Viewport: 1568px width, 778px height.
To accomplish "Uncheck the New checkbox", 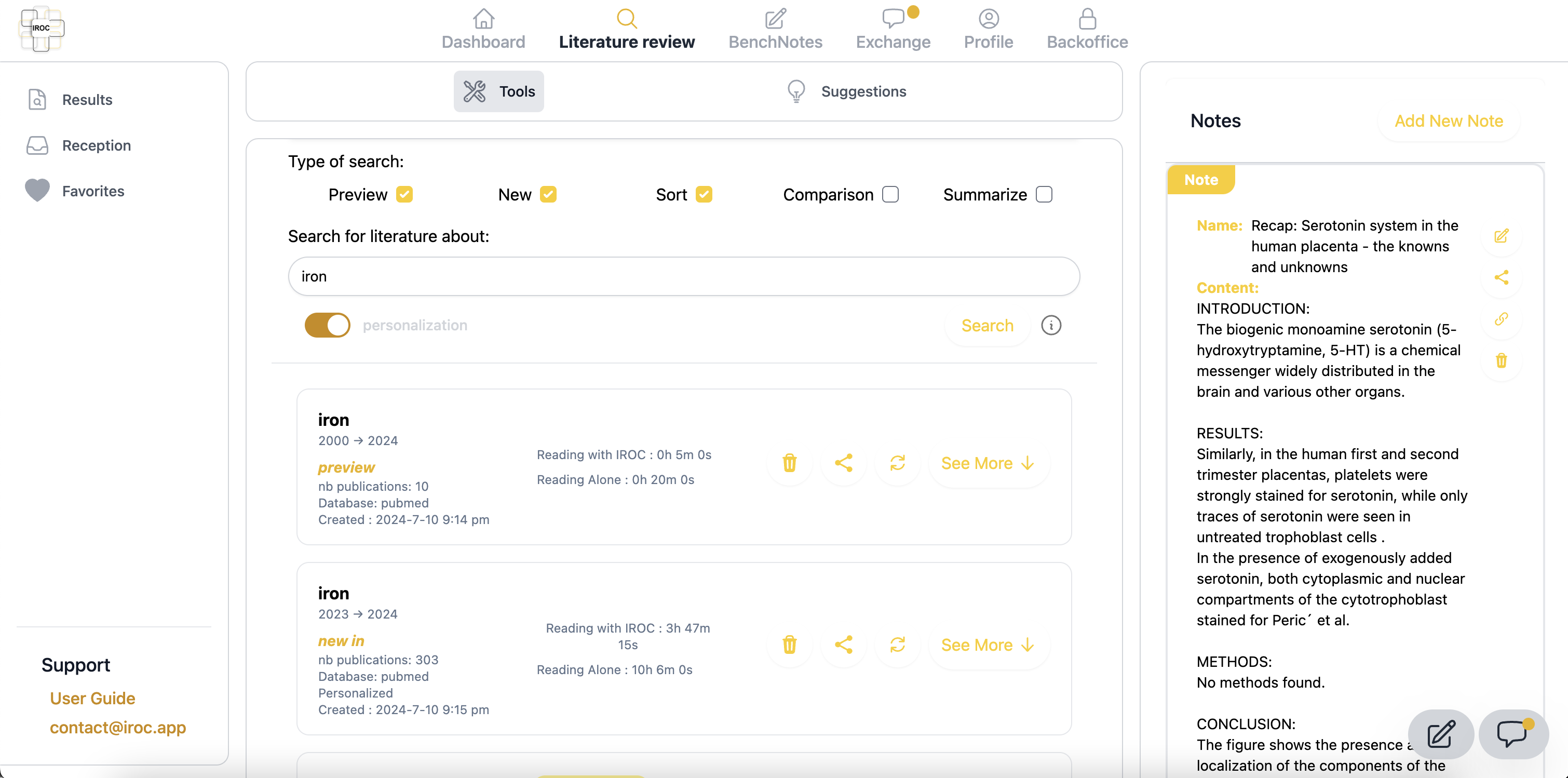I will [548, 194].
